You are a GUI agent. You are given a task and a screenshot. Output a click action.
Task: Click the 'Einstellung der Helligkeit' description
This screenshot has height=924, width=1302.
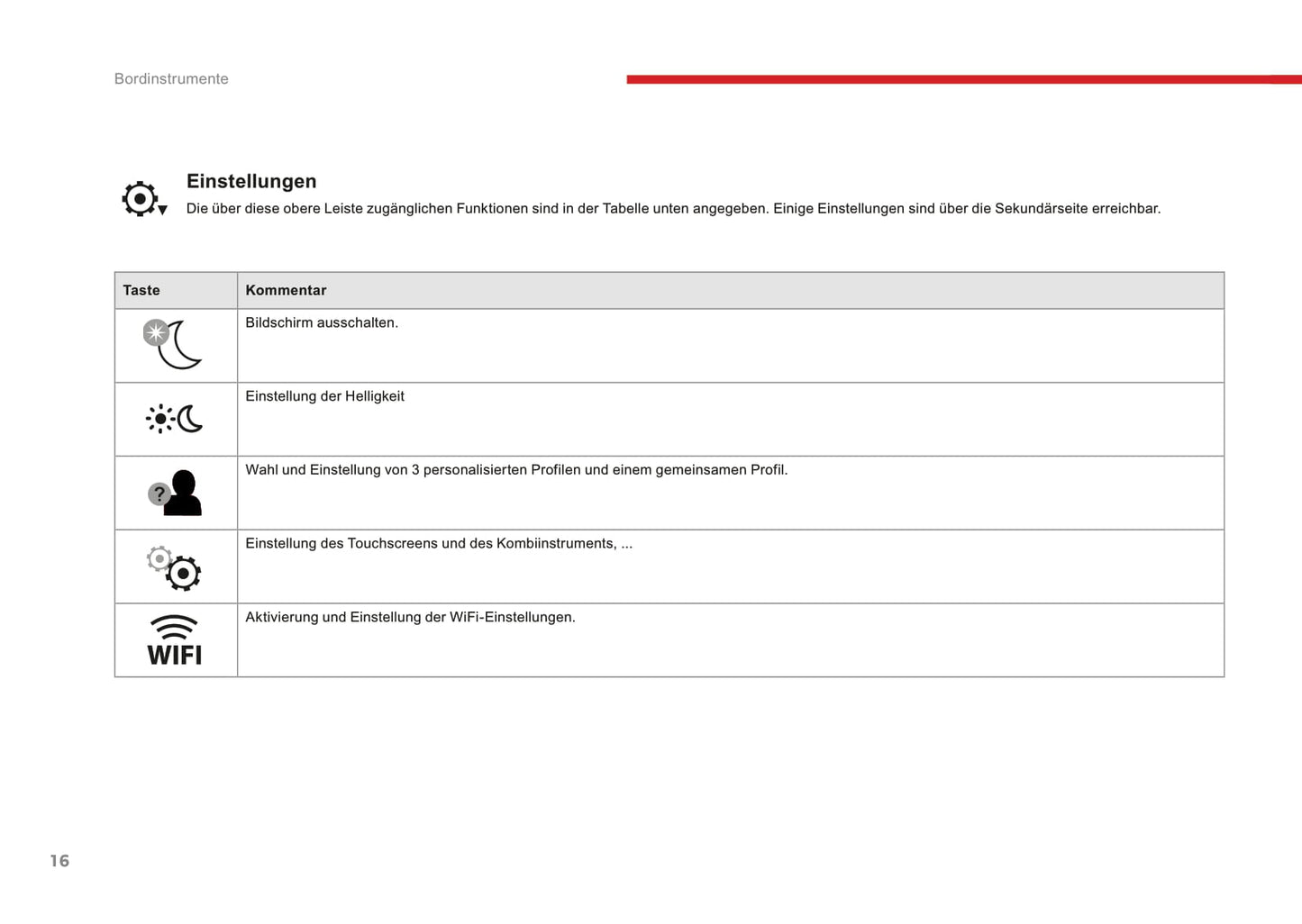click(x=324, y=396)
